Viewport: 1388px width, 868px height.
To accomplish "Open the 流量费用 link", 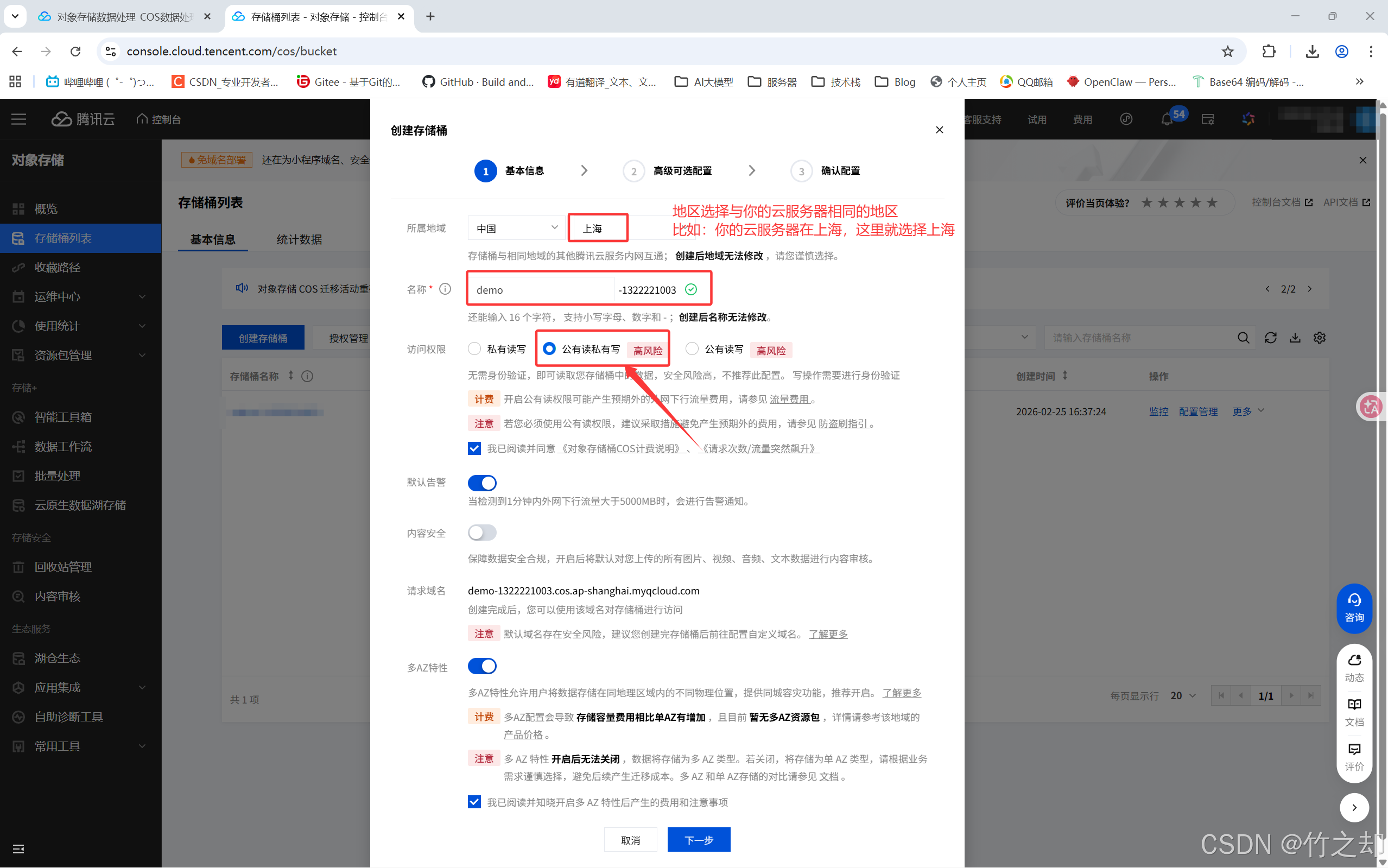I will pos(789,399).
